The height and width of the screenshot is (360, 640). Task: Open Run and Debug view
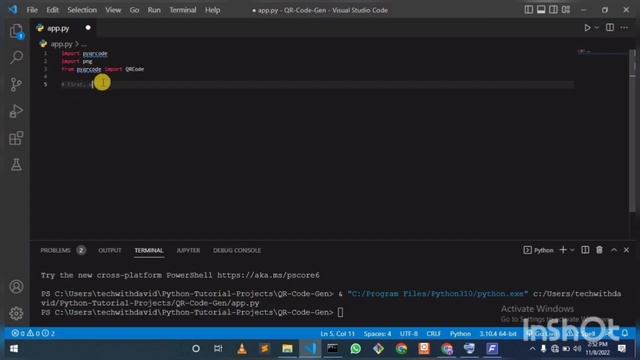click(16, 111)
